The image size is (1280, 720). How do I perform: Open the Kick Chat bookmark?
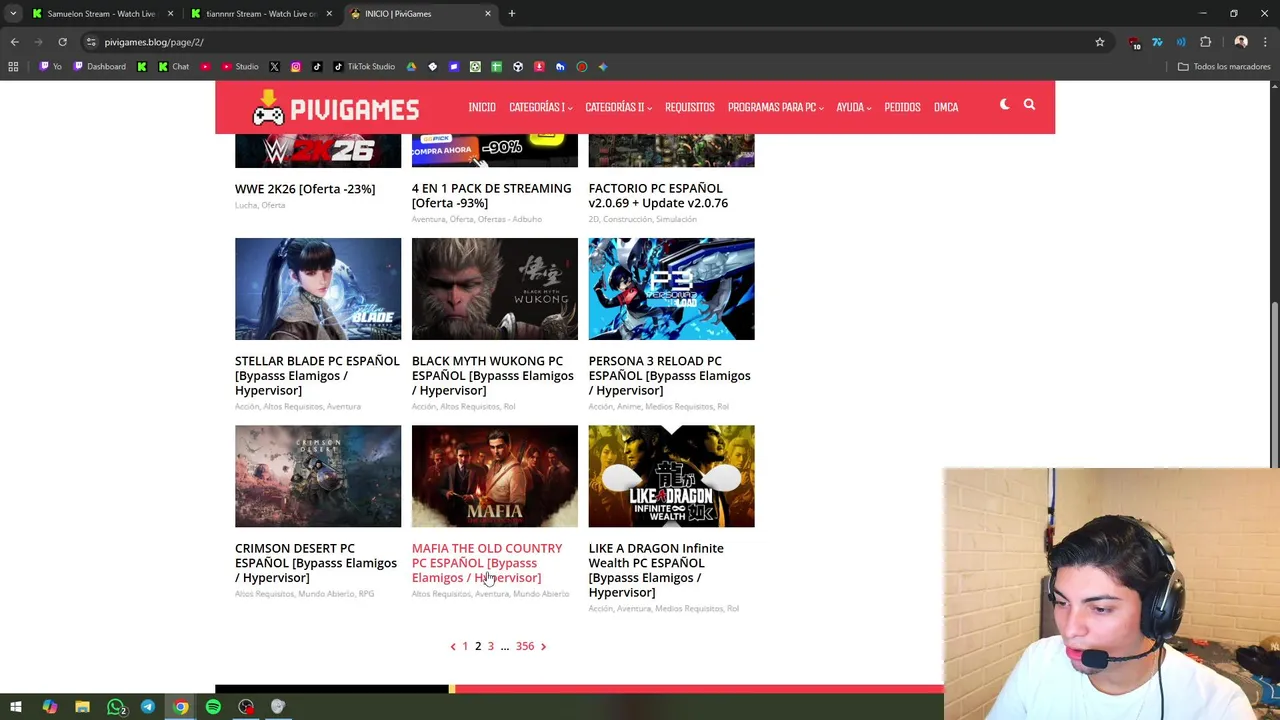point(173,67)
